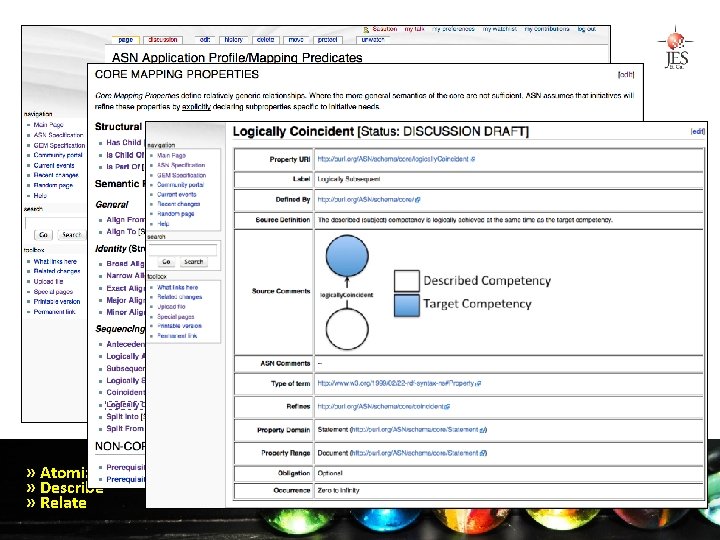Open the Split From property link
The width and height of the screenshot is (720, 540).
(125, 428)
